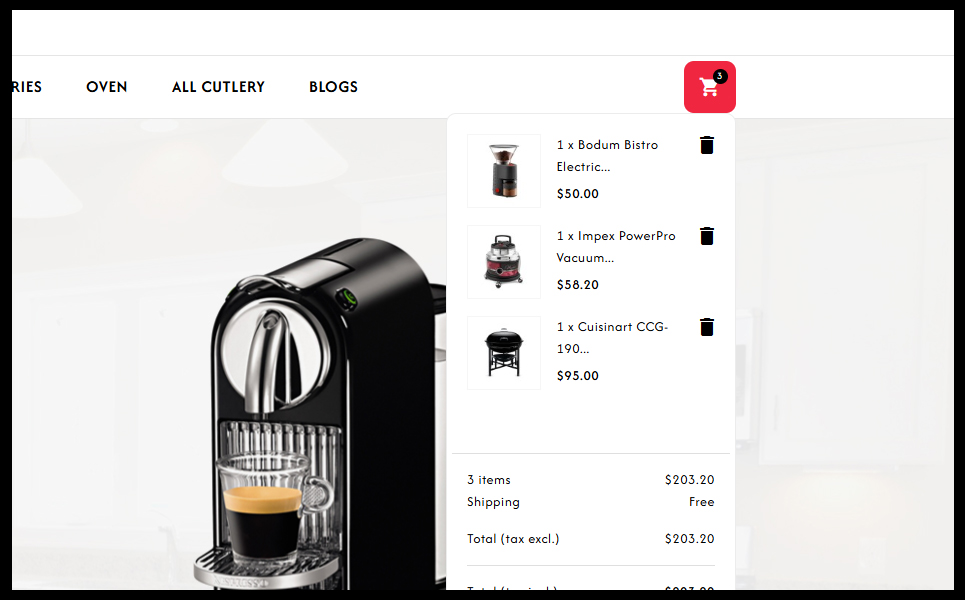
Task: Click the 3 items subtotal line
Action: pos(591,480)
